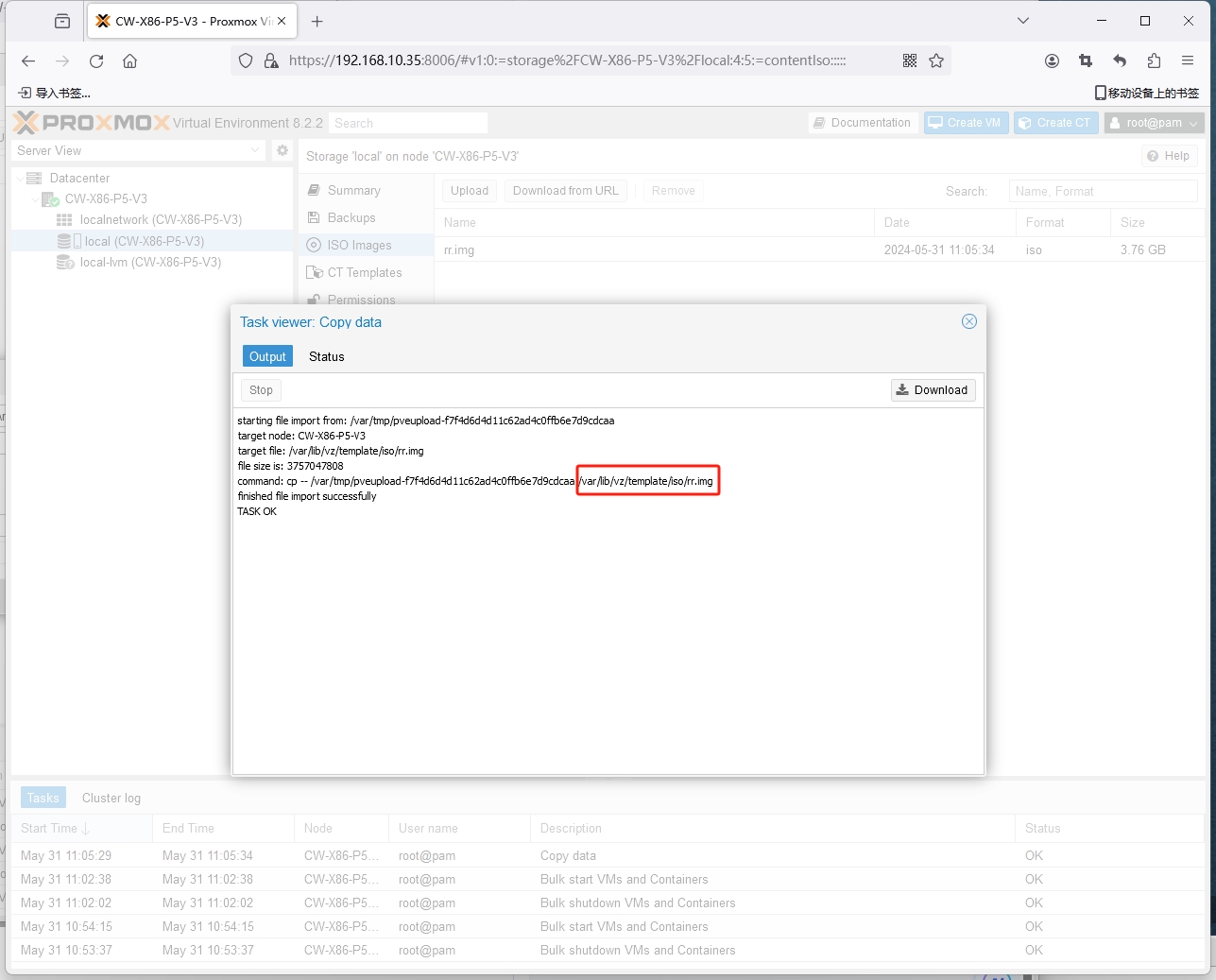Bookmark this page with star icon
This screenshot has height=980, width=1216.
click(x=936, y=60)
